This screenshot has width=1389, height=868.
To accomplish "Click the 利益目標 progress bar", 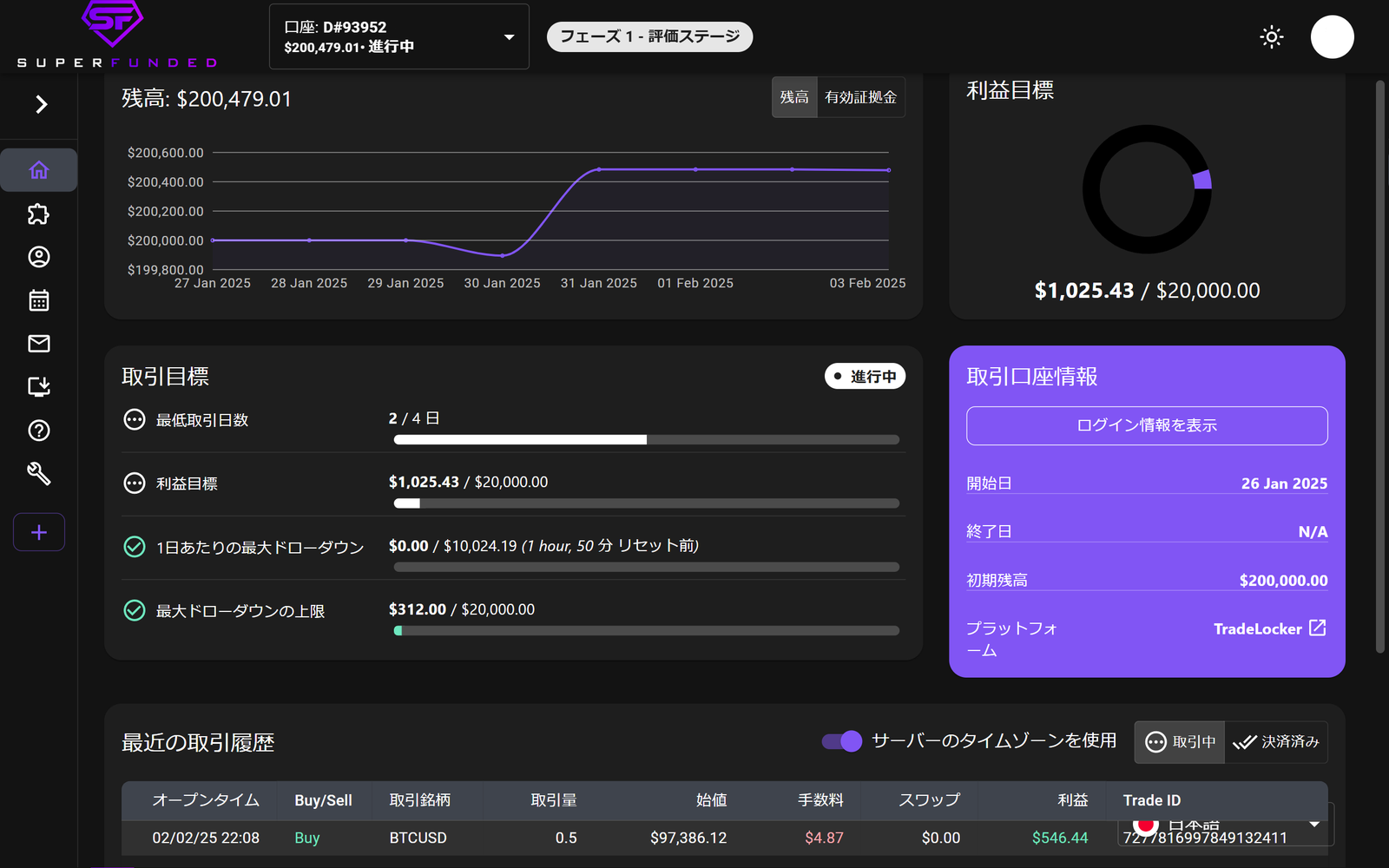I will (x=647, y=503).
